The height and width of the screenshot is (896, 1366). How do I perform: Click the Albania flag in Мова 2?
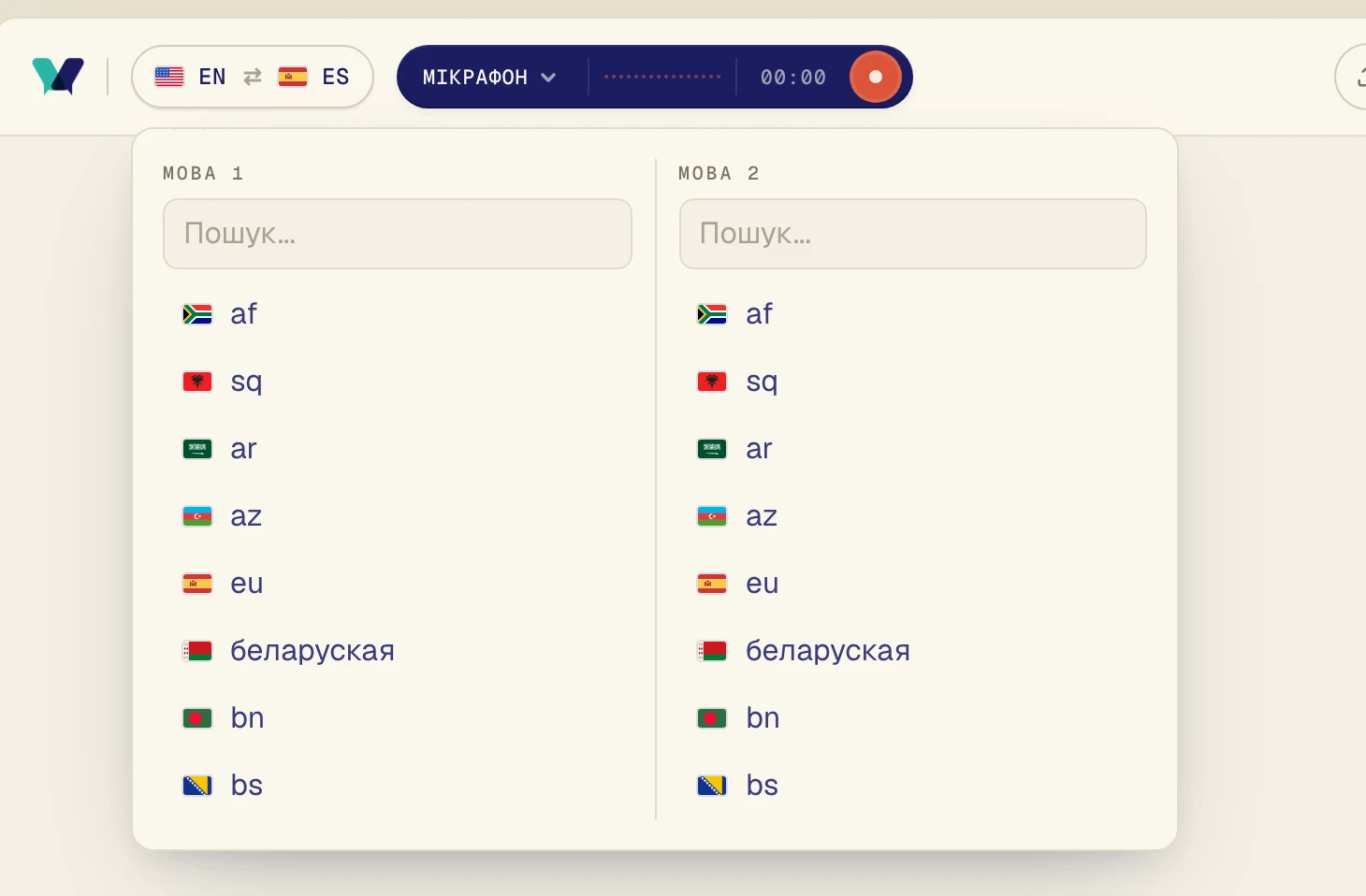coord(712,382)
